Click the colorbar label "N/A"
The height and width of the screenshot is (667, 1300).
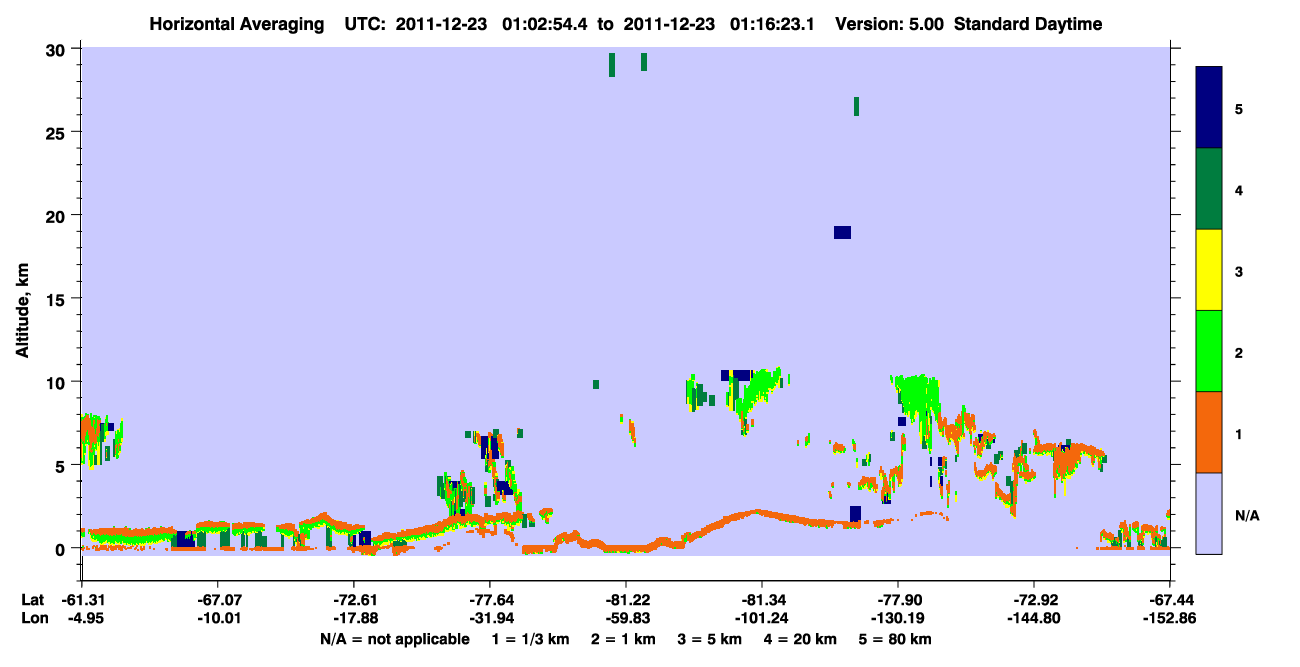(x=1246, y=515)
